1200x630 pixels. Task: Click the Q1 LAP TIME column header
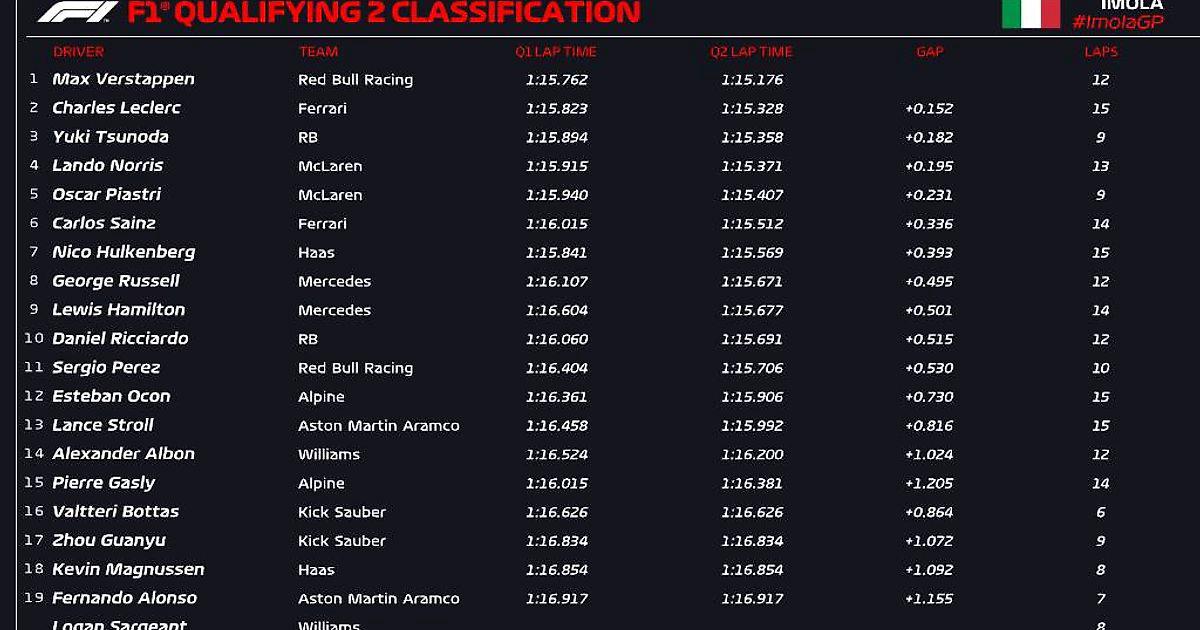556,52
